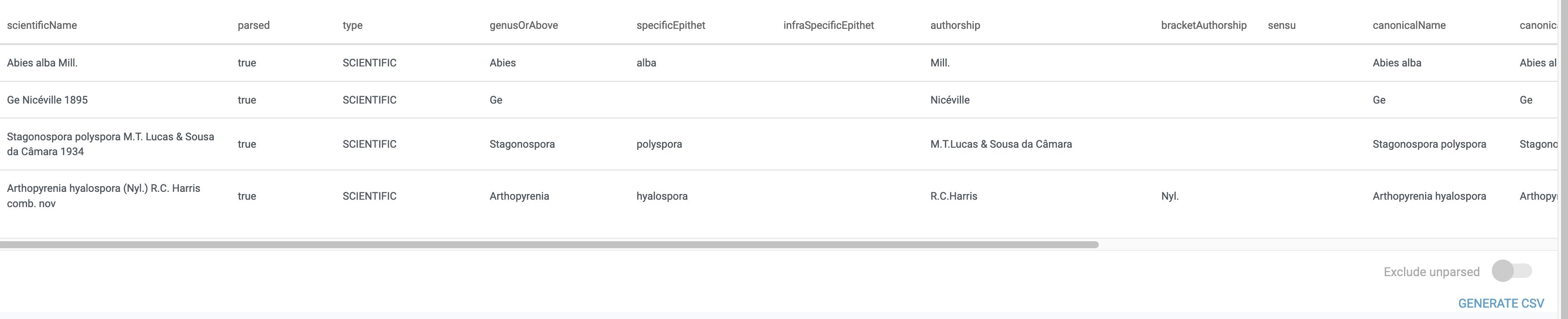Select the Stagonospora polyspora scientific name cell

pos(110,144)
